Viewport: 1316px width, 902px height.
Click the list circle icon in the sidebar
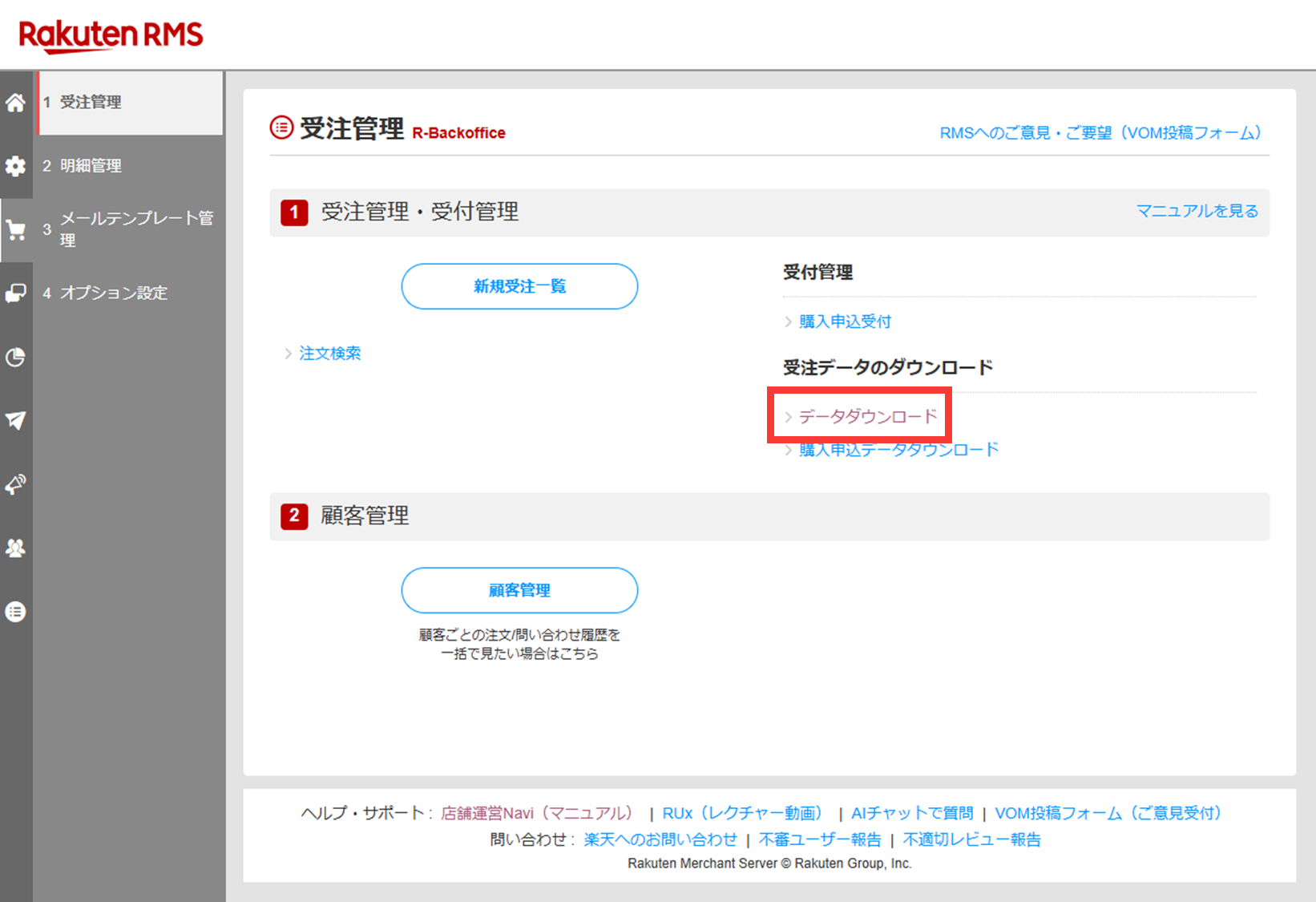[x=15, y=612]
